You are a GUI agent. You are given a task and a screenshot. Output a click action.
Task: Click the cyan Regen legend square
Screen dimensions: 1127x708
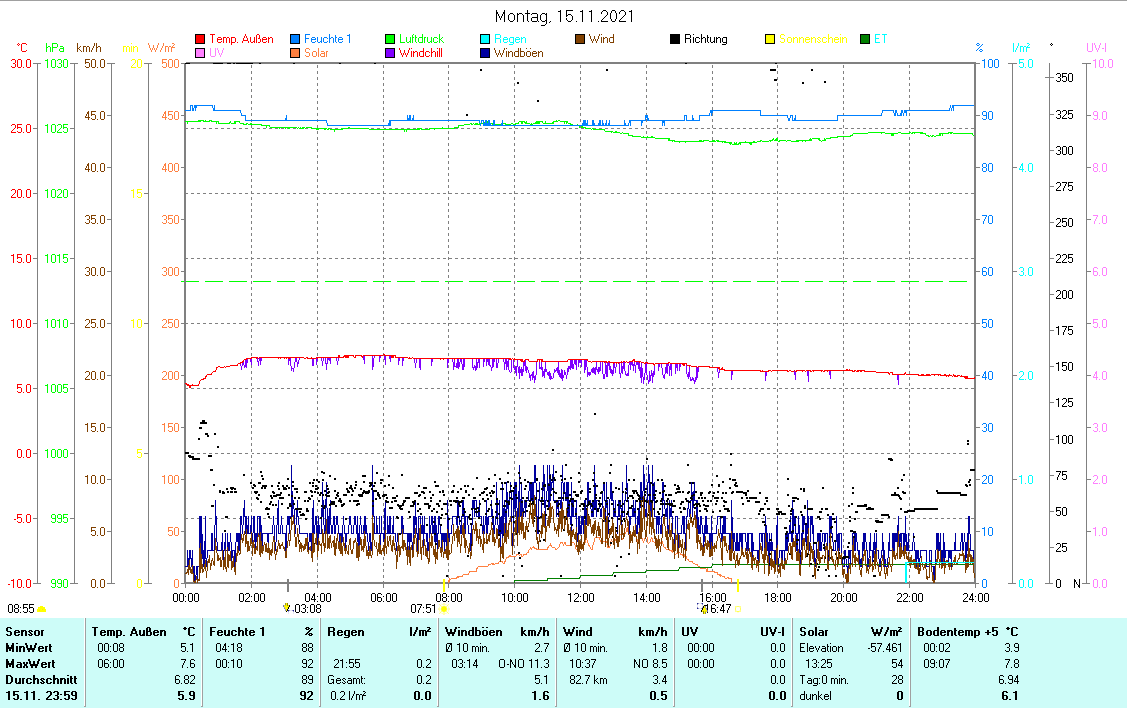[x=485, y=40]
